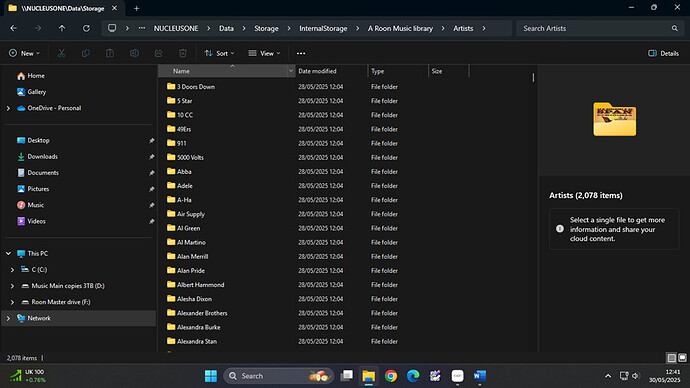The image size is (690, 388).
Task: Click the Storage breadcrumb segment
Action: pos(266,28)
